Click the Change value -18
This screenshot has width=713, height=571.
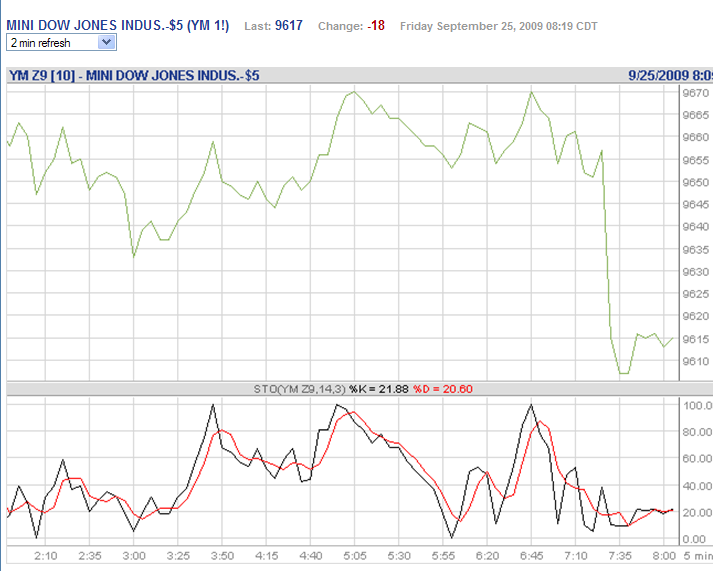click(x=376, y=25)
